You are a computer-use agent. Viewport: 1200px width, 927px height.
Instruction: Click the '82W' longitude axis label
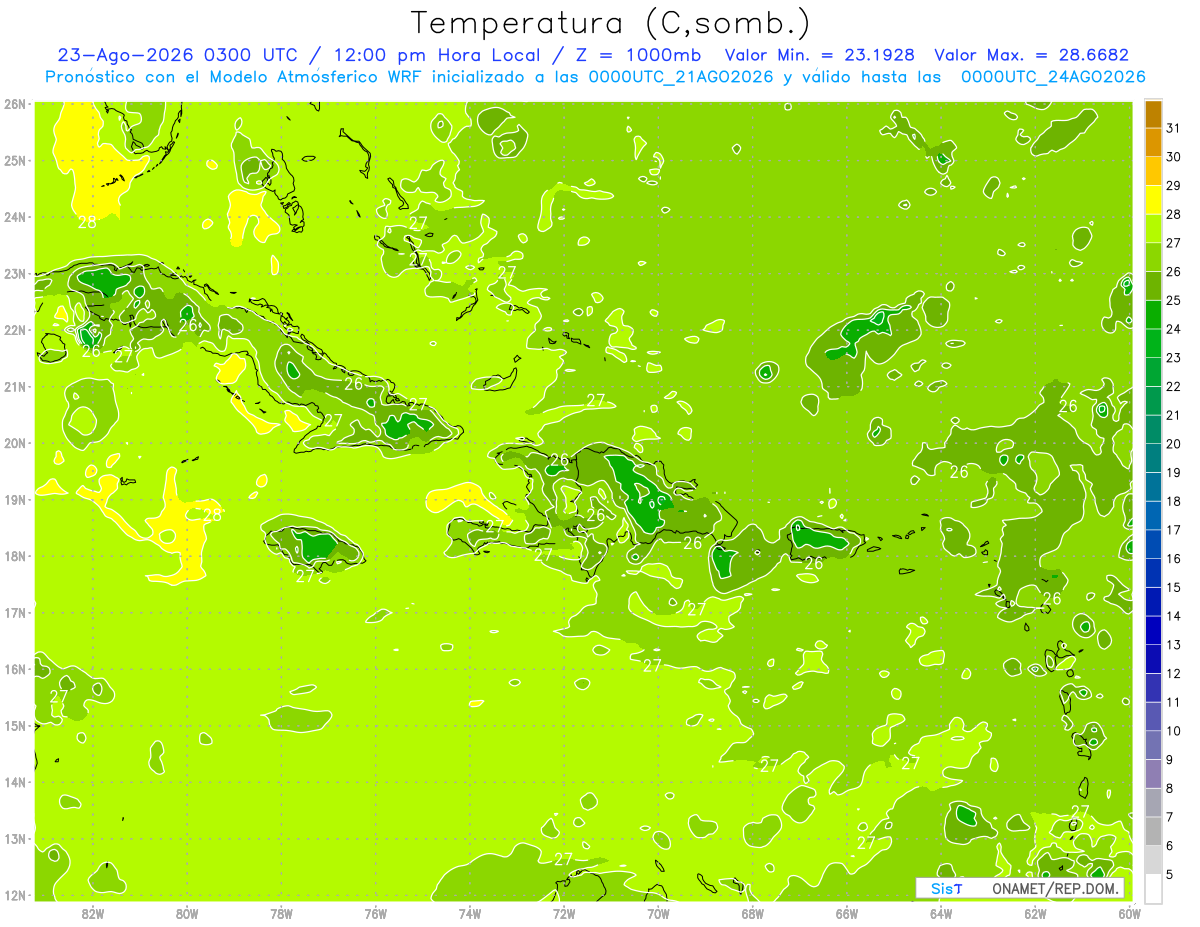(93, 913)
